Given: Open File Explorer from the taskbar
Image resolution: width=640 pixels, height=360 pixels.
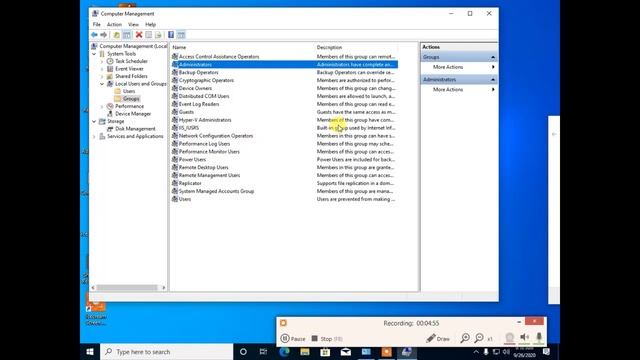Looking at the screenshot, I should coord(305,352).
